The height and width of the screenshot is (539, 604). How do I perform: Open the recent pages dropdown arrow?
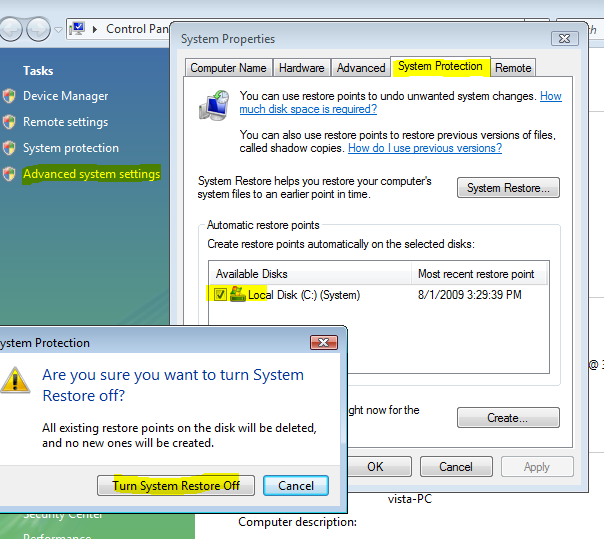click(x=58, y=29)
